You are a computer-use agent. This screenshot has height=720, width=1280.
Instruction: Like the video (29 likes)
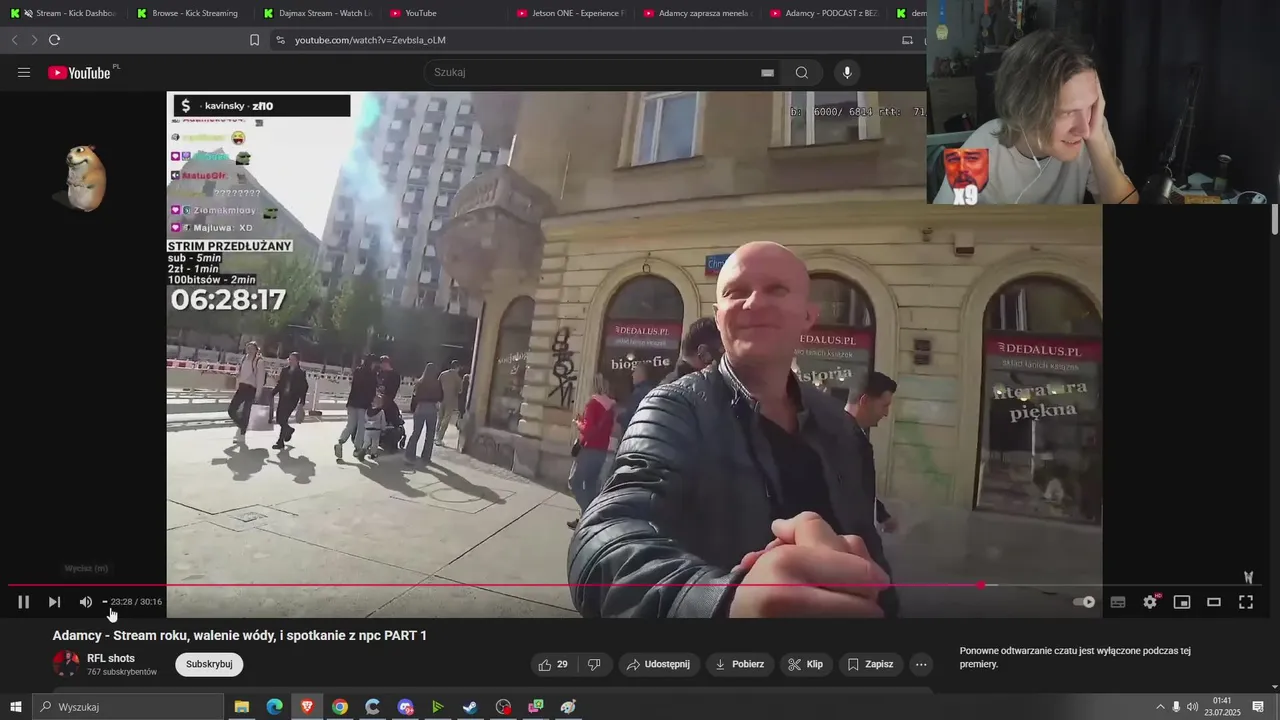pos(553,664)
